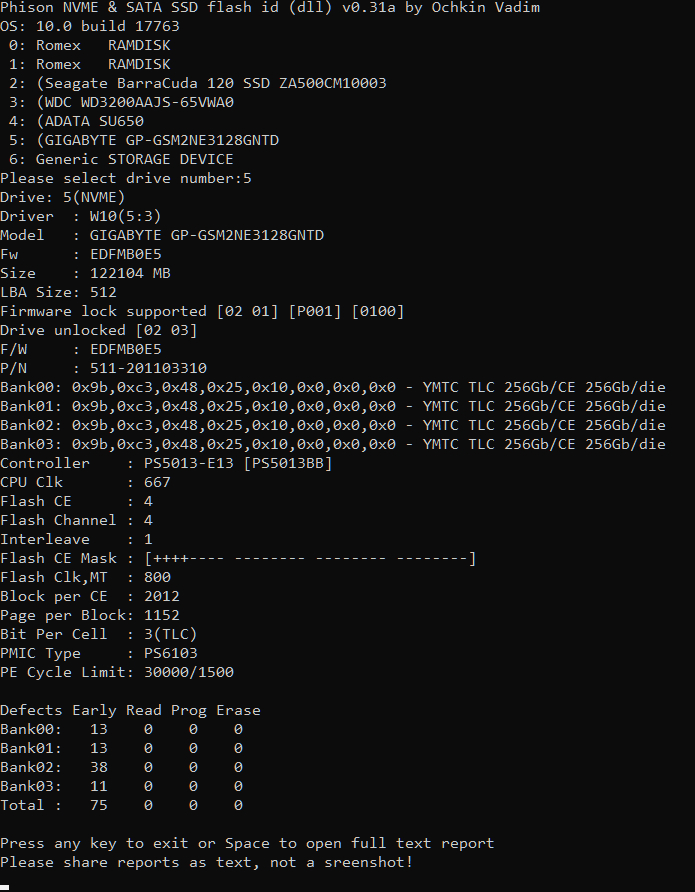695x892 pixels.
Task: Click the Bank00 flash ID line
Action: point(332,387)
